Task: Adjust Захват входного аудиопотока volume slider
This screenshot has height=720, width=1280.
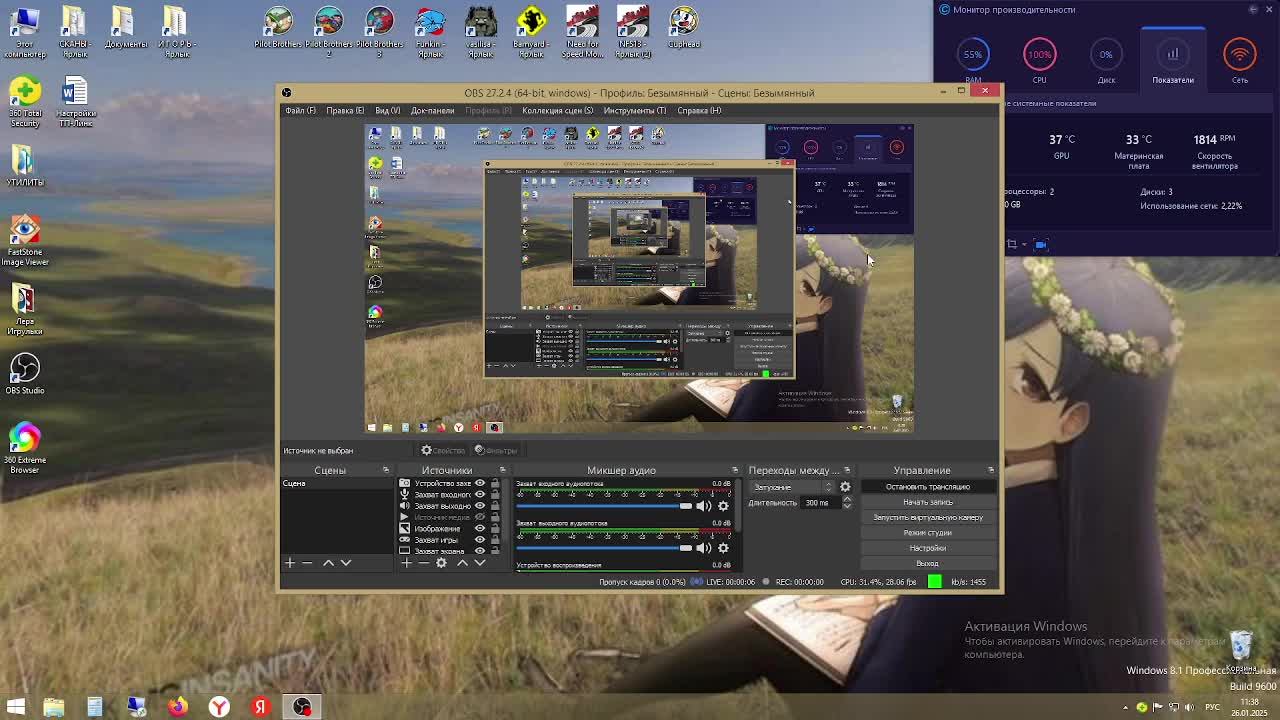Action: click(604, 506)
